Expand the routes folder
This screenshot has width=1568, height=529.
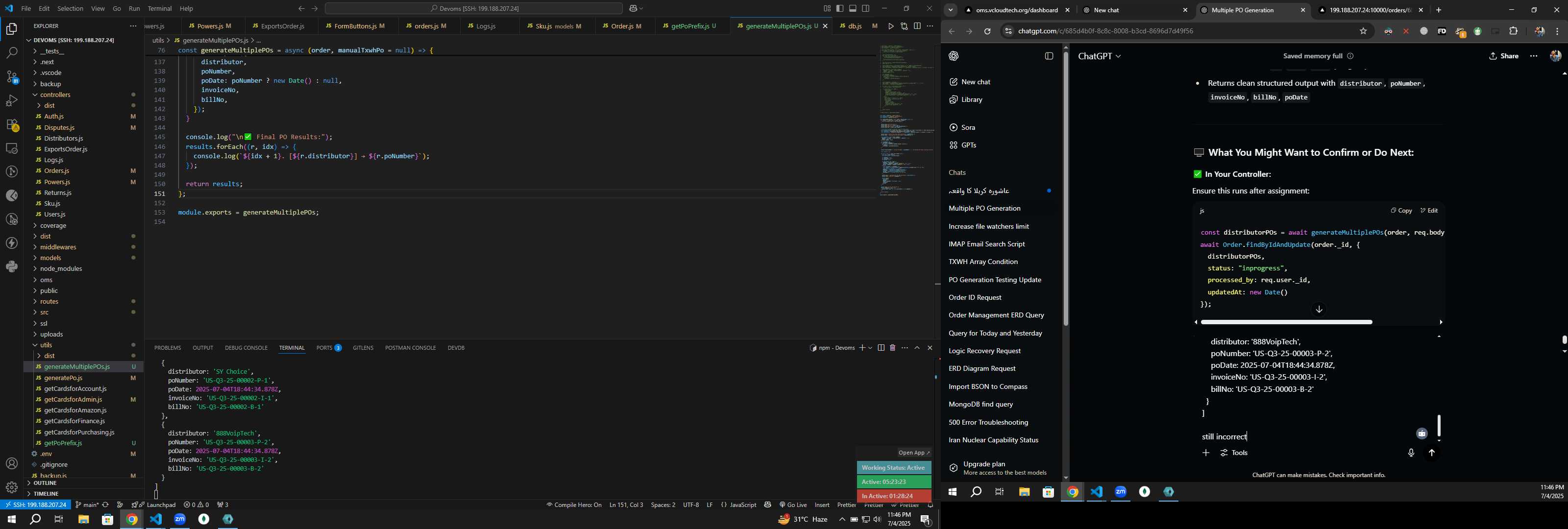click(83, 302)
